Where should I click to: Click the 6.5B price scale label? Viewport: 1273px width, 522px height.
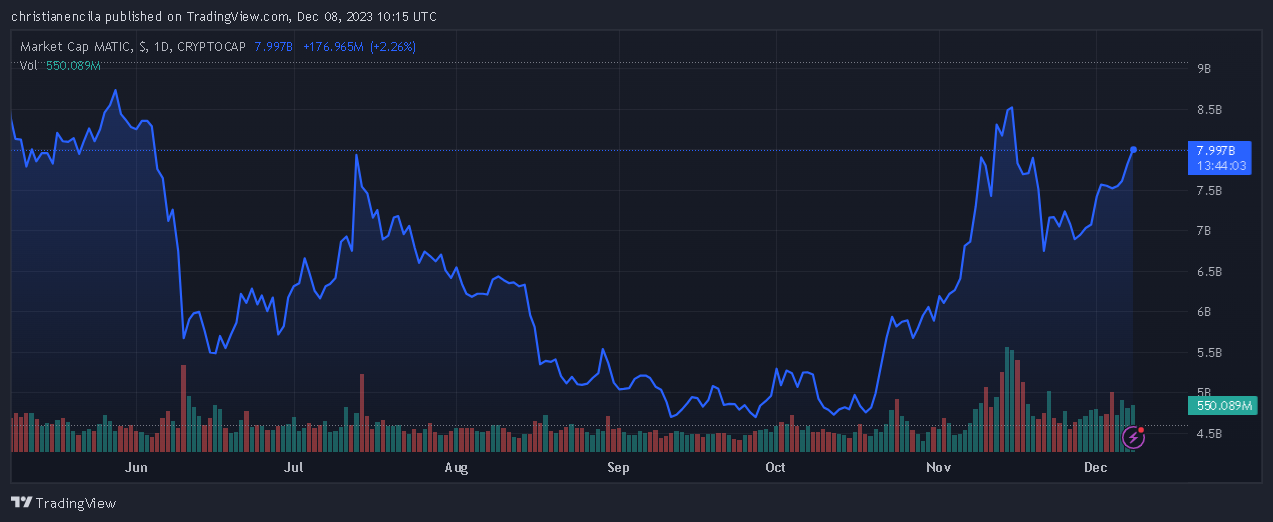click(1209, 272)
